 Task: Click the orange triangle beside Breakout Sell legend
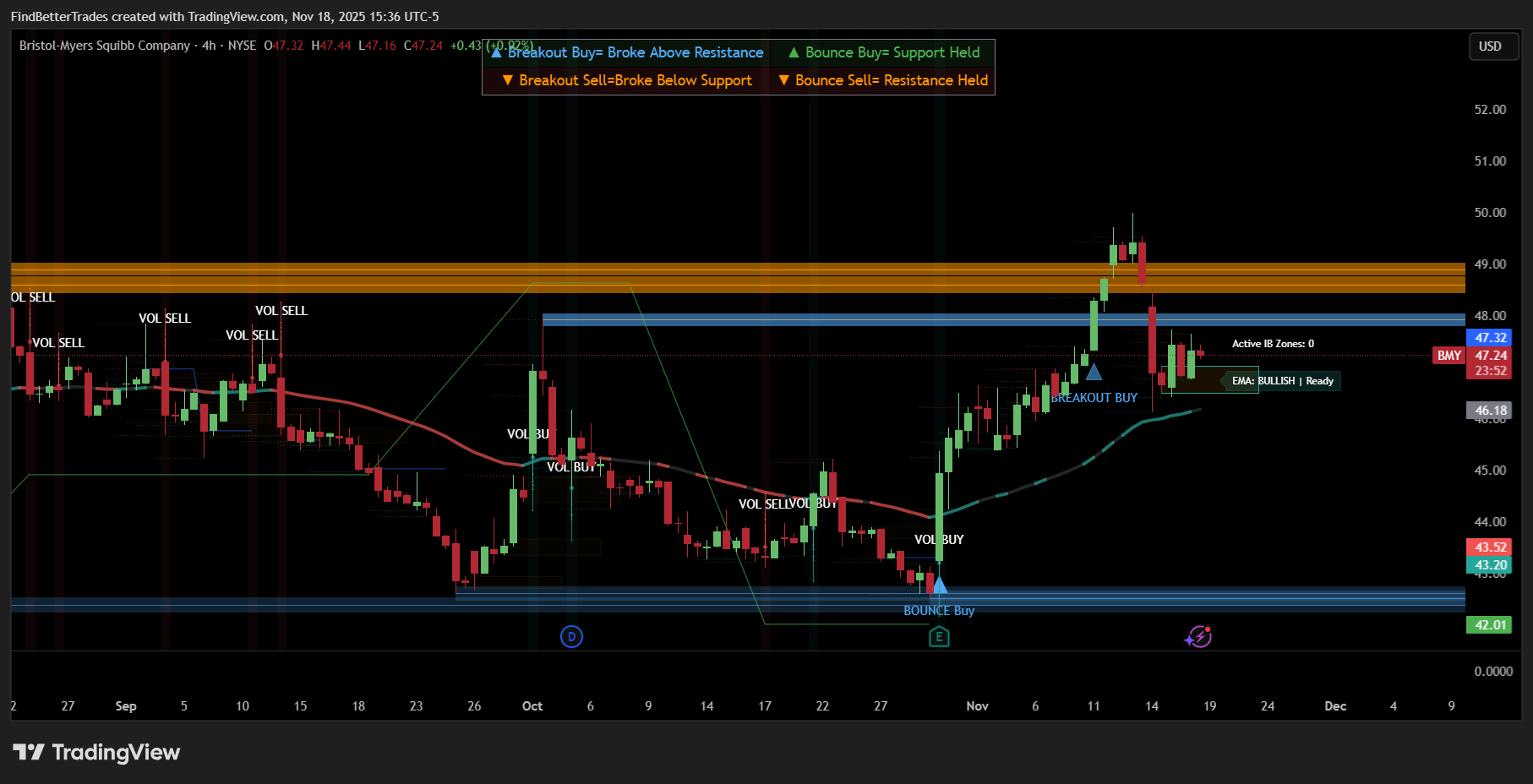507,80
